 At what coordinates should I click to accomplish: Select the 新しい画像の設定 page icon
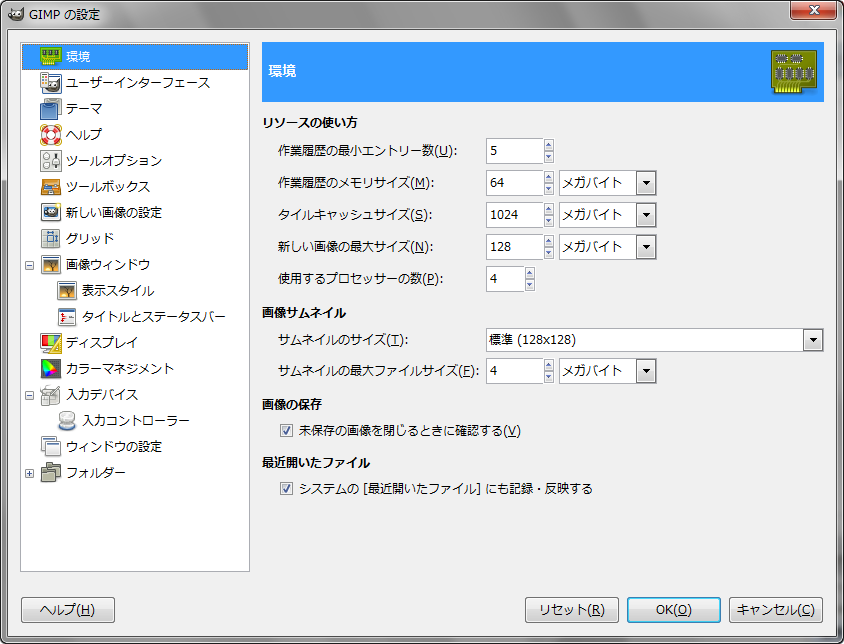52,213
